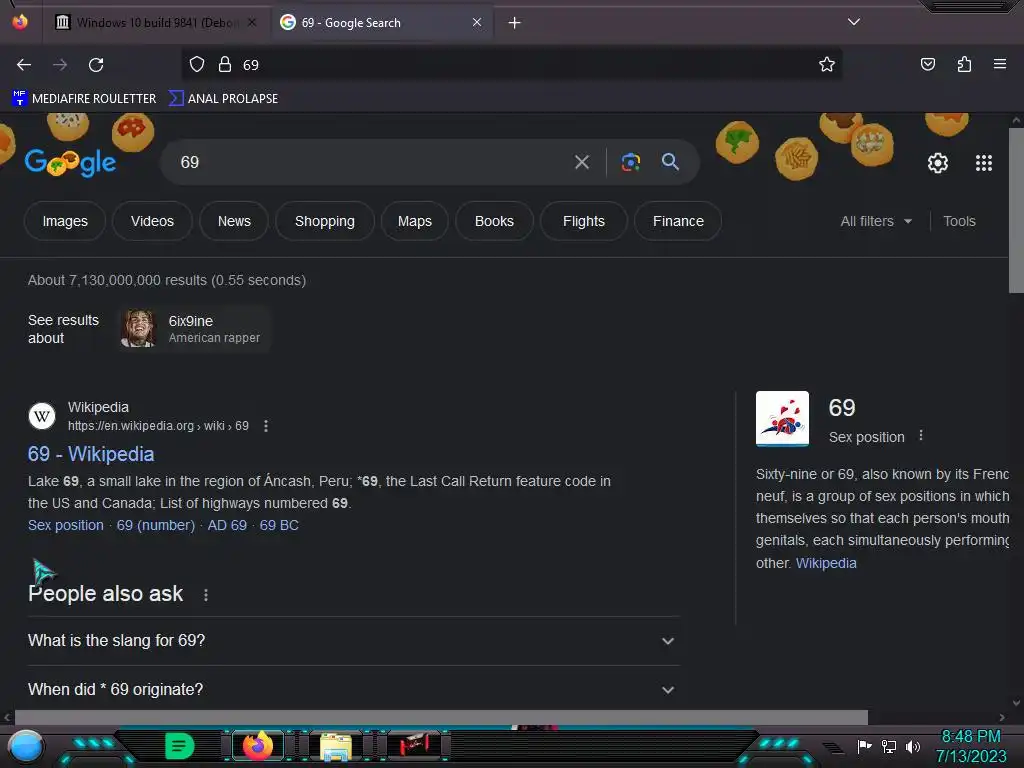The image size is (1024, 768).
Task: Close the Google Search tab
Action: [477, 23]
